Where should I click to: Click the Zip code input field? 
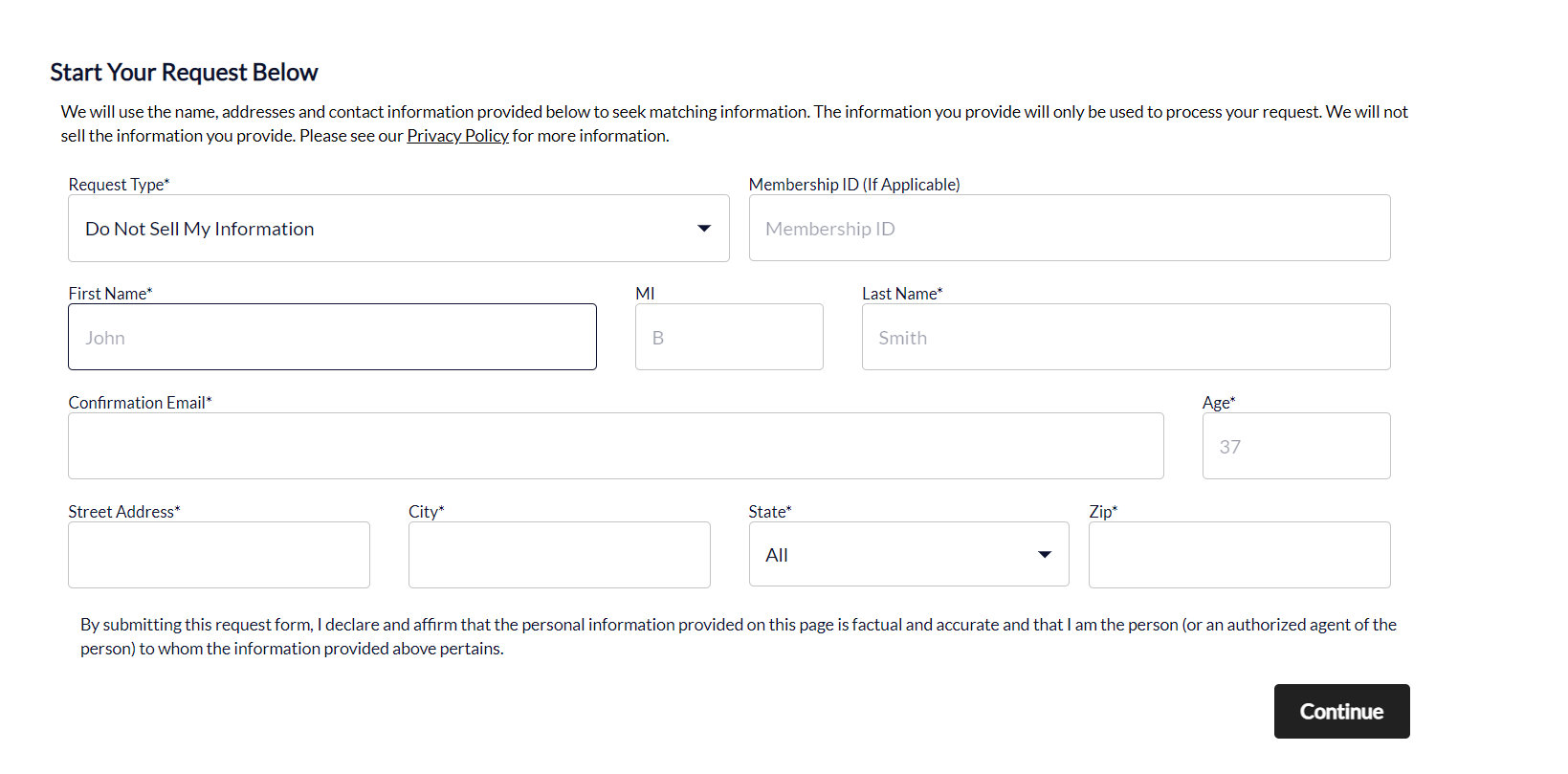click(1239, 555)
